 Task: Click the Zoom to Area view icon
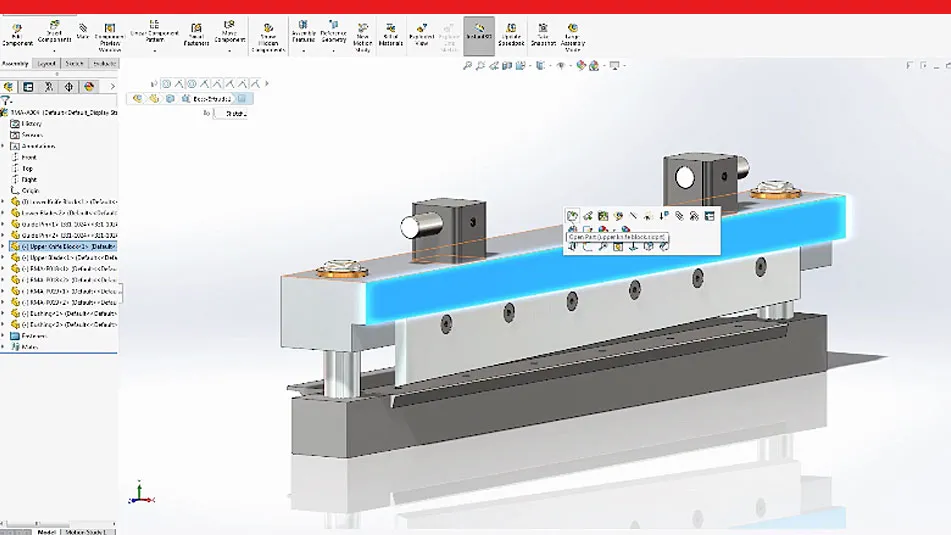pyautogui.click(x=480, y=66)
